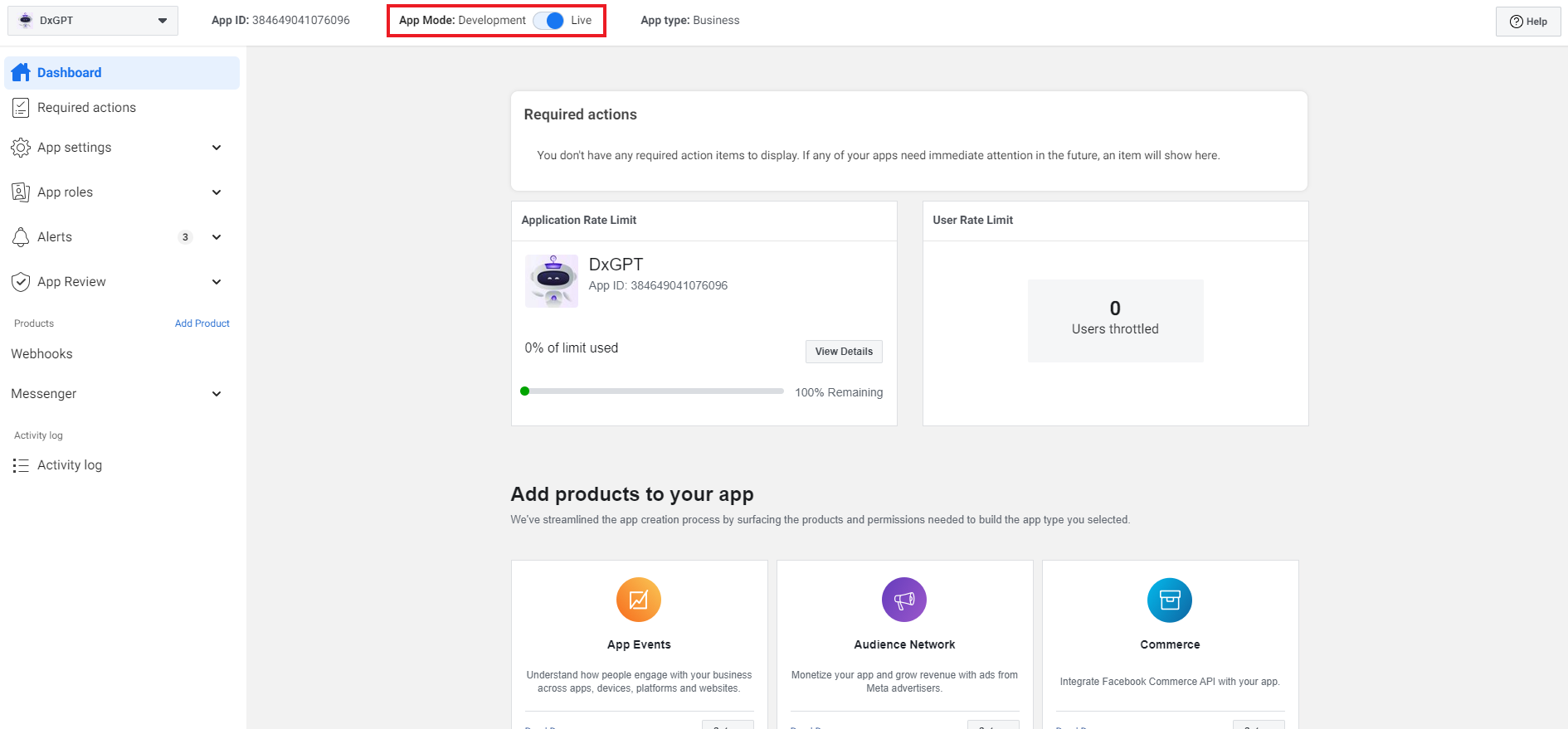Screen dimensions: 1568x729
Task: Click the DxGPT robot app thumbnail
Action: click(552, 281)
